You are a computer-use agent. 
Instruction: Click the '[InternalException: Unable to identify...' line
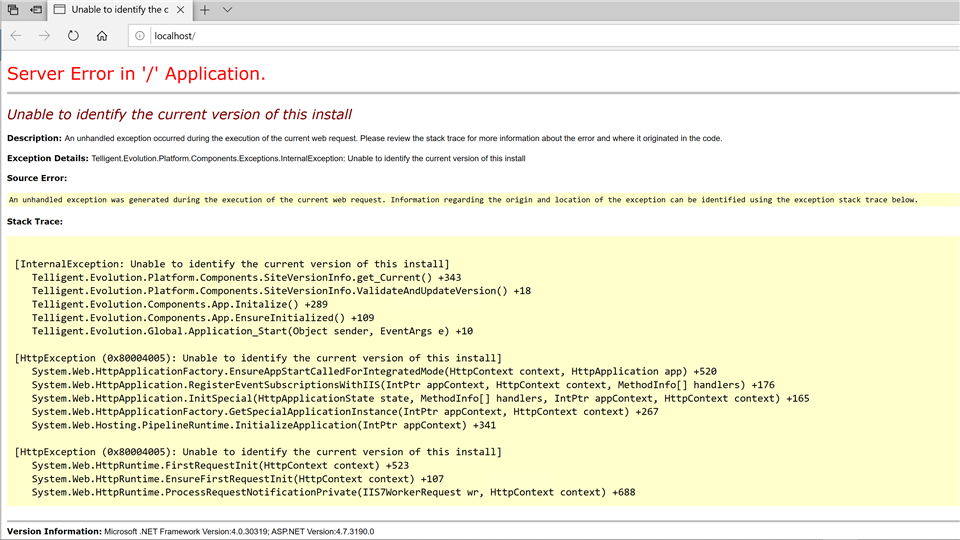tap(232, 264)
